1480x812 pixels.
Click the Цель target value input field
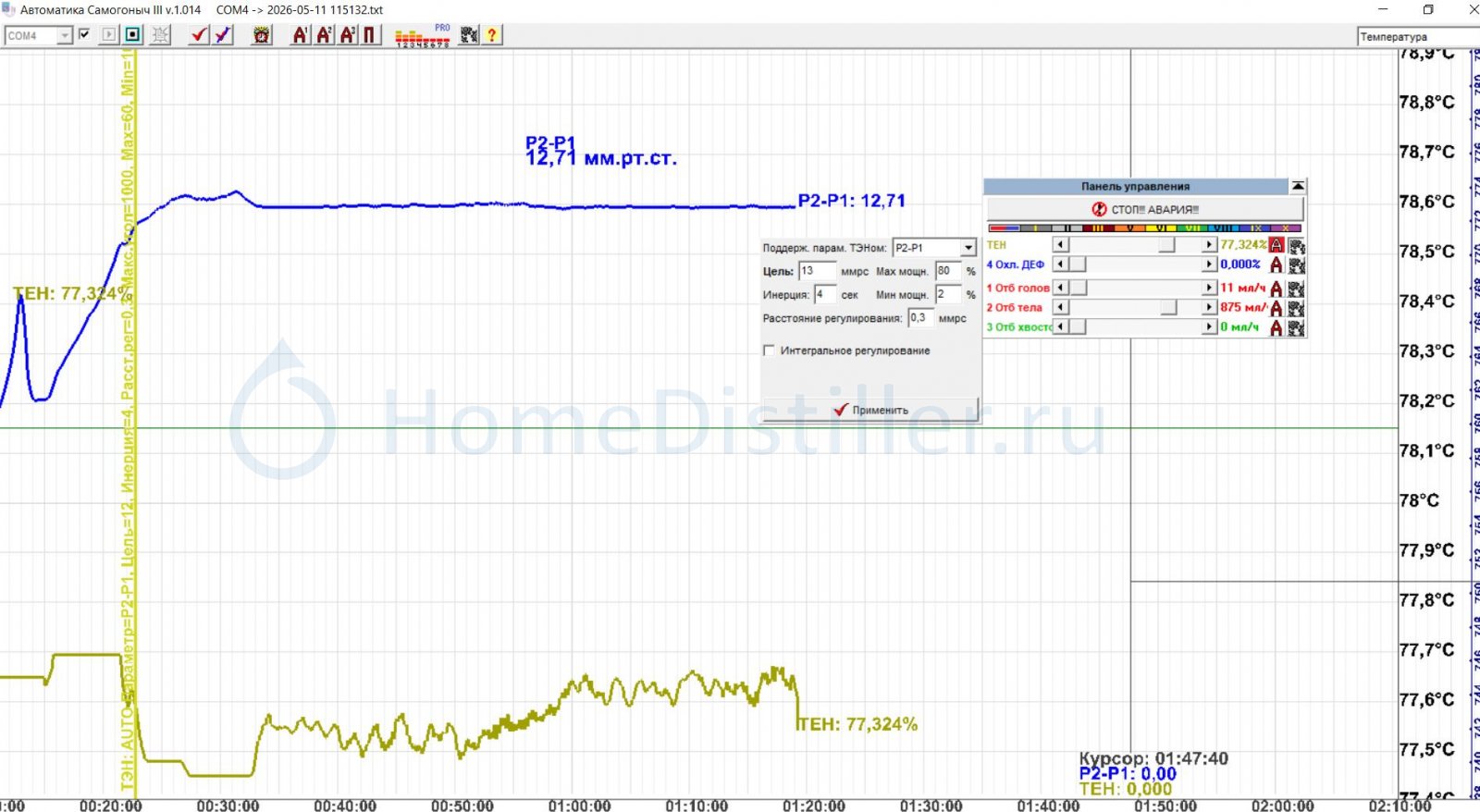[817, 271]
